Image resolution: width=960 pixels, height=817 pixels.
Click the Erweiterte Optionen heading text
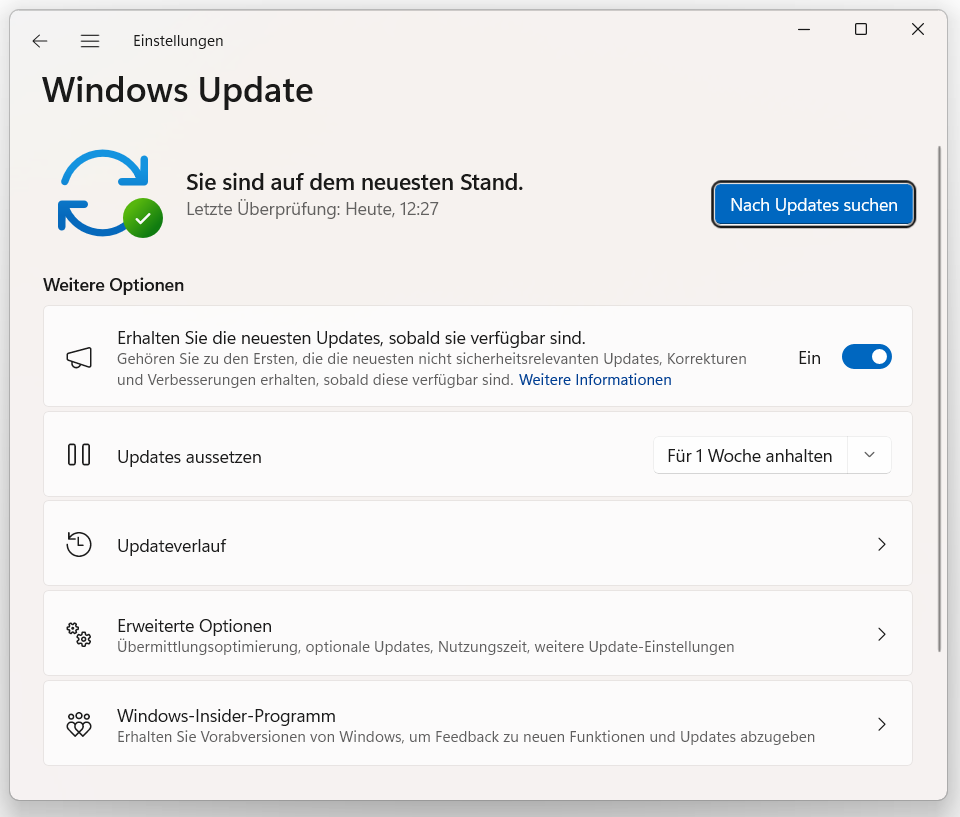coord(194,626)
